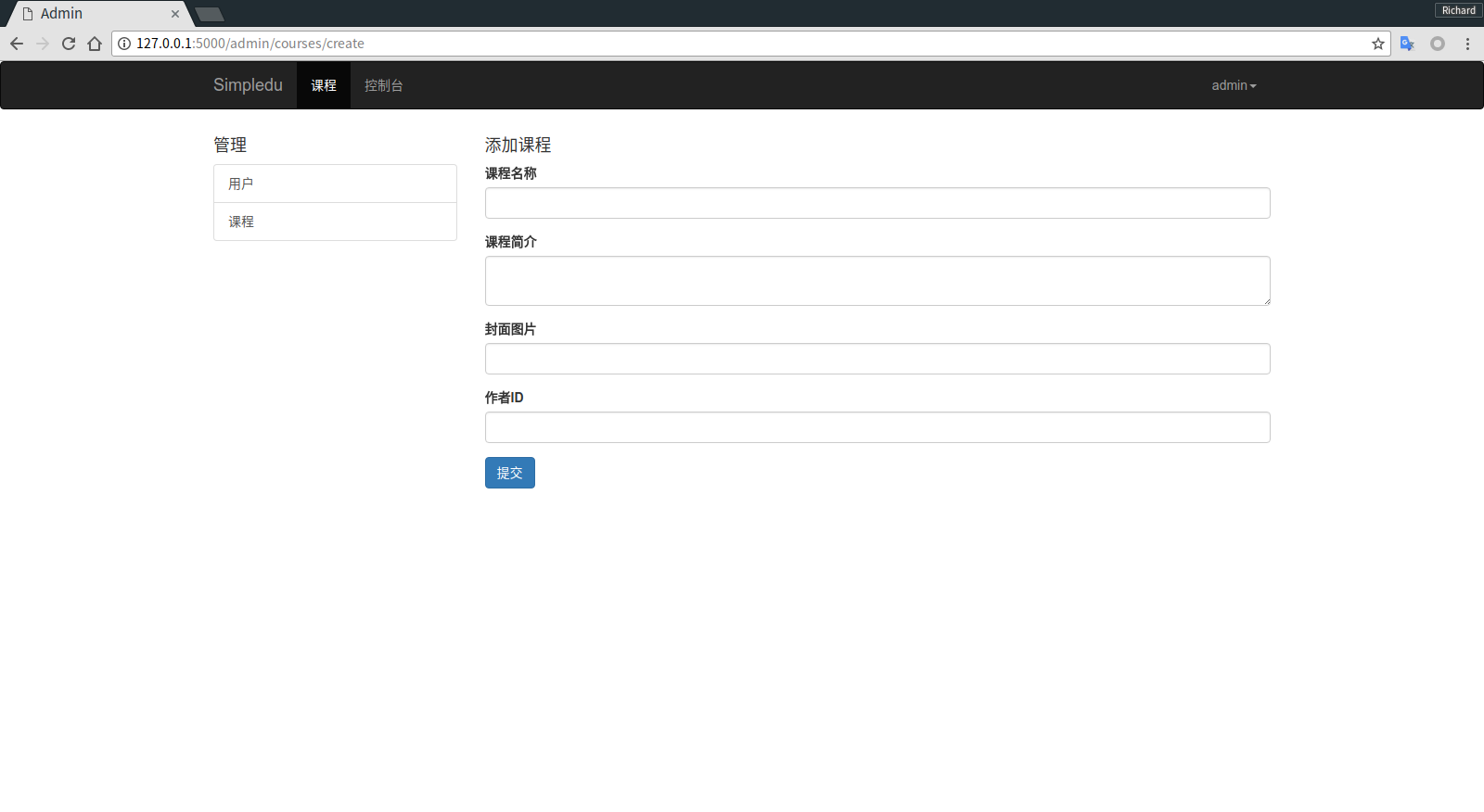Bookmark this page with star icon
Viewport: 1484px width, 812px height.
(1378, 44)
